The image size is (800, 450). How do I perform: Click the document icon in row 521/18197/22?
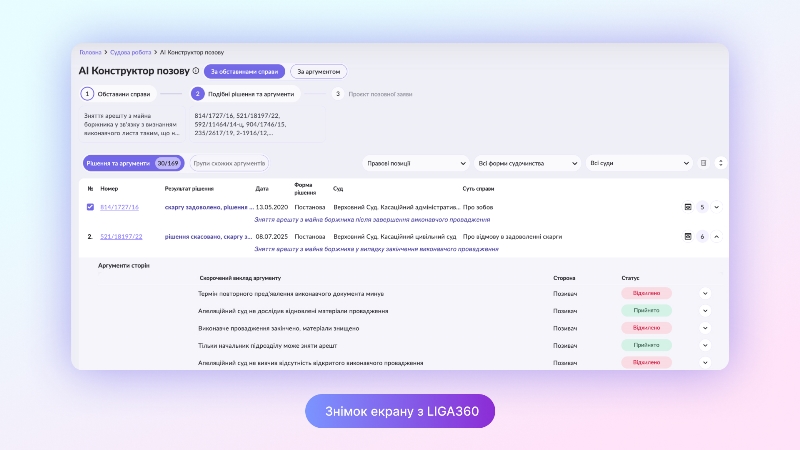[x=687, y=237]
